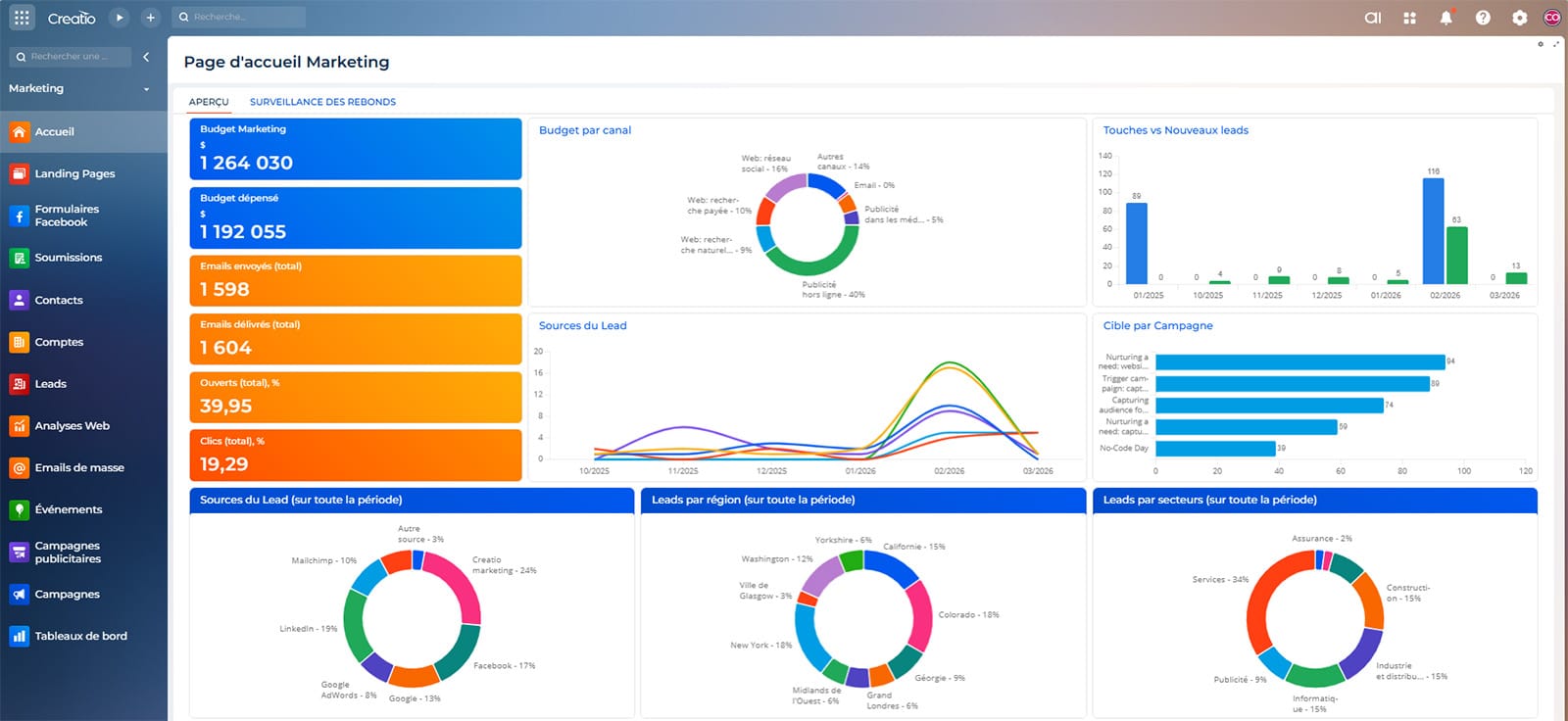Expand the dashboard to fullscreen
Viewport: 1568px width, 721px height.
[1556, 44]
